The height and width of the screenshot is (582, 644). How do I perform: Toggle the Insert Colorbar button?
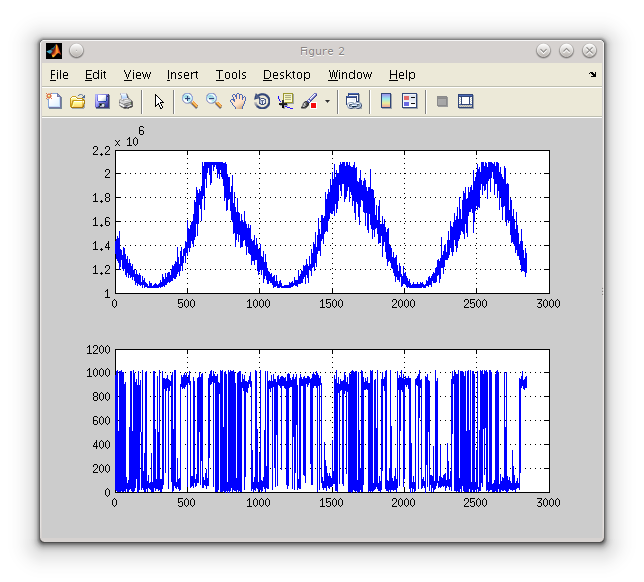(386, 101)
